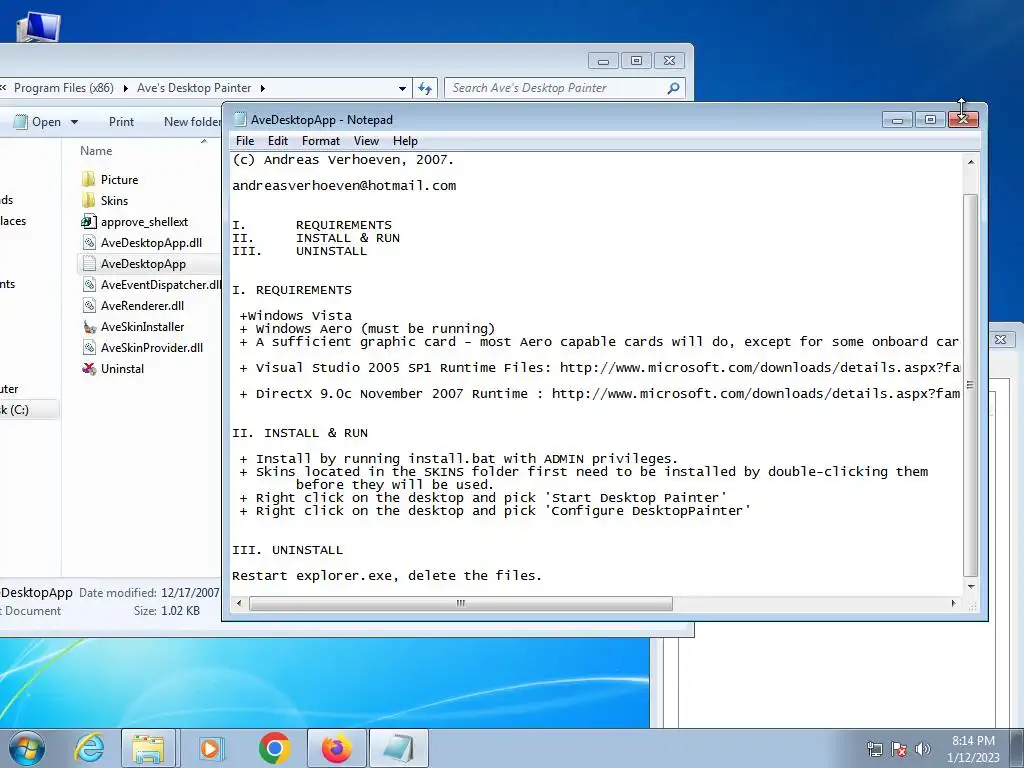Click the 'I. REQUIREMENTS' heading text
This screenshot has width=1024, height=768.
[292, 290]
